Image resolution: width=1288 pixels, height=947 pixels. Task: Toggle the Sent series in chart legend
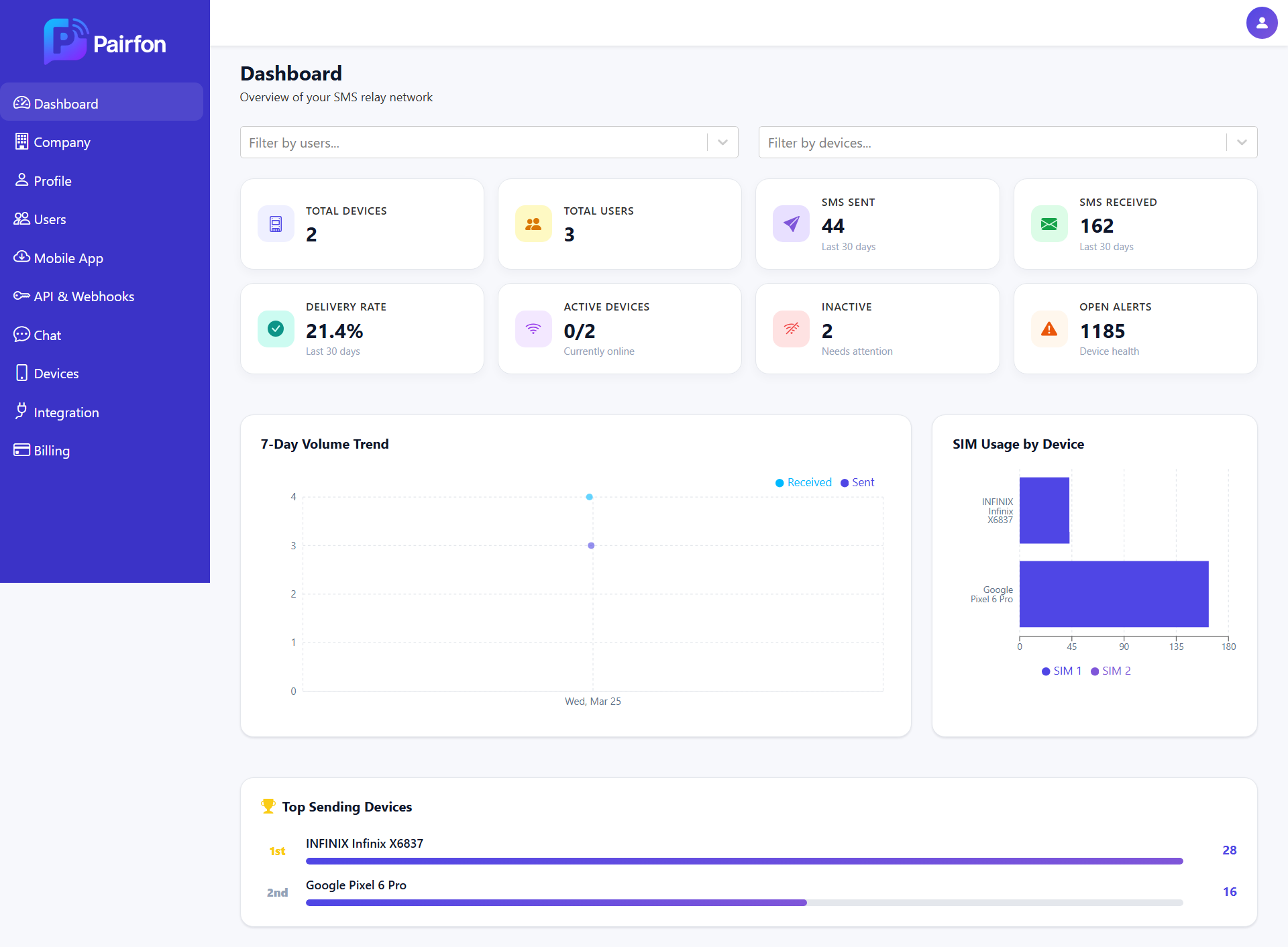coord(857,482)
